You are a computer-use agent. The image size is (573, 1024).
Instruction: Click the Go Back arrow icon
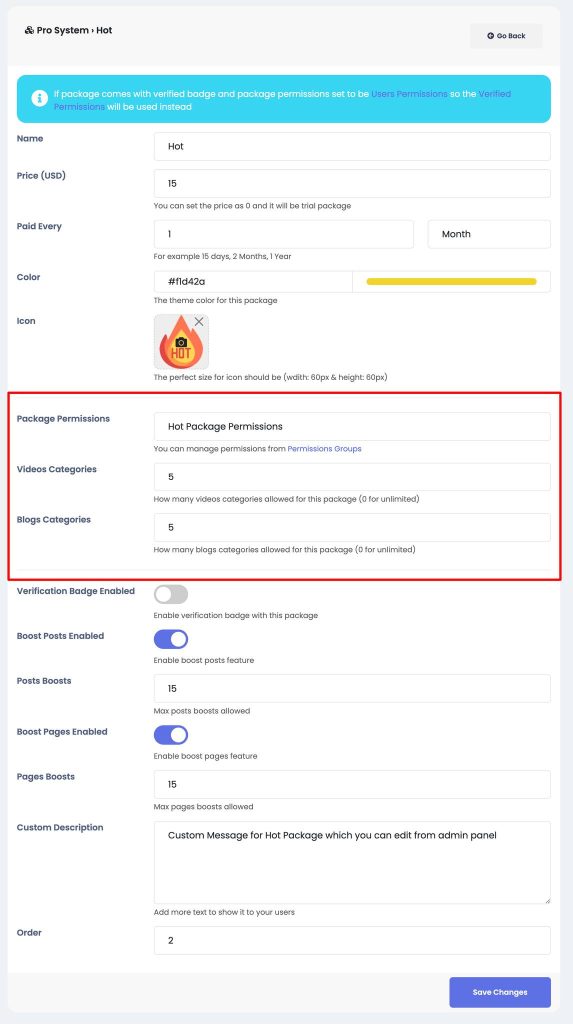(491, 36)
